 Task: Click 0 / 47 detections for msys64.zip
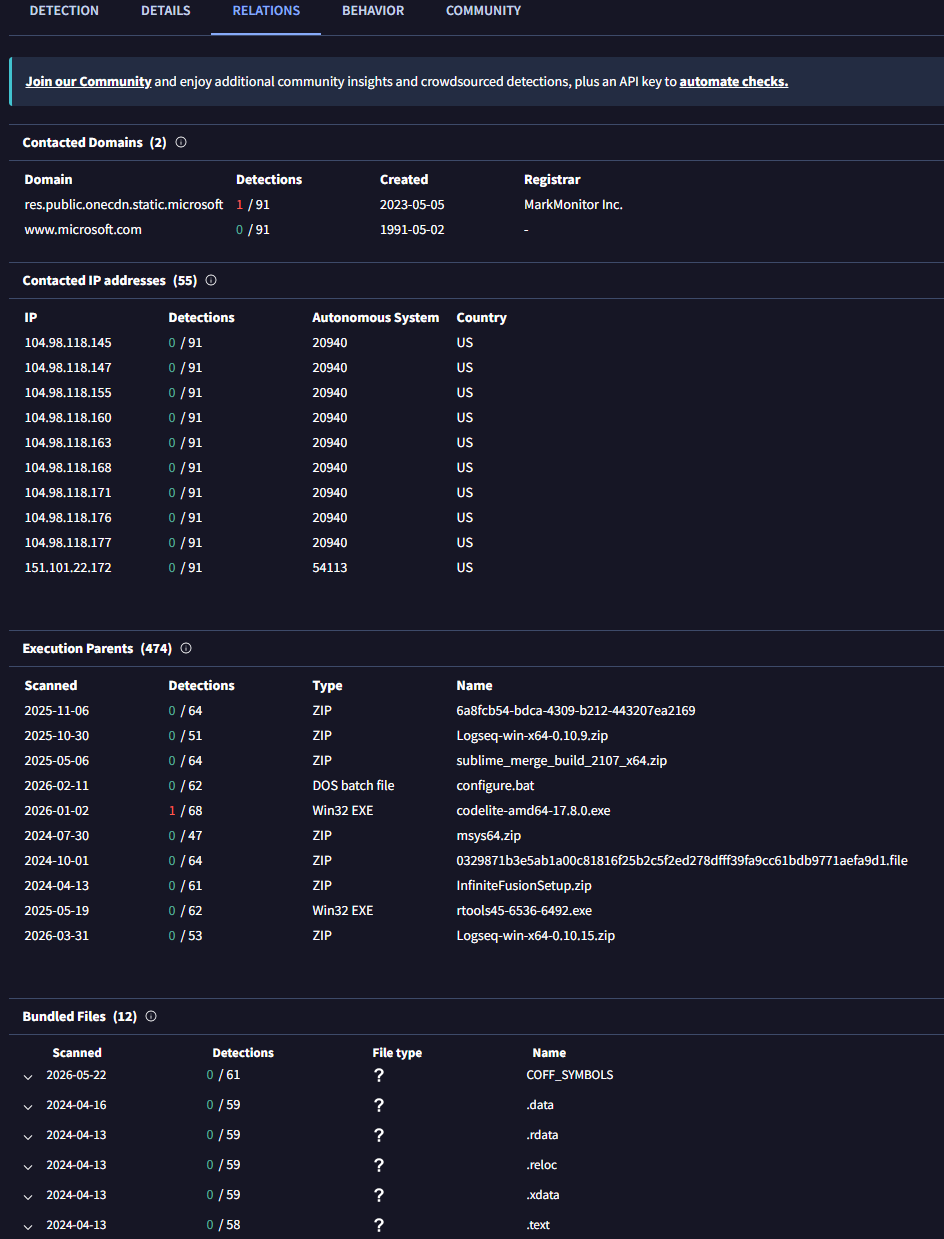click(185, 835)
